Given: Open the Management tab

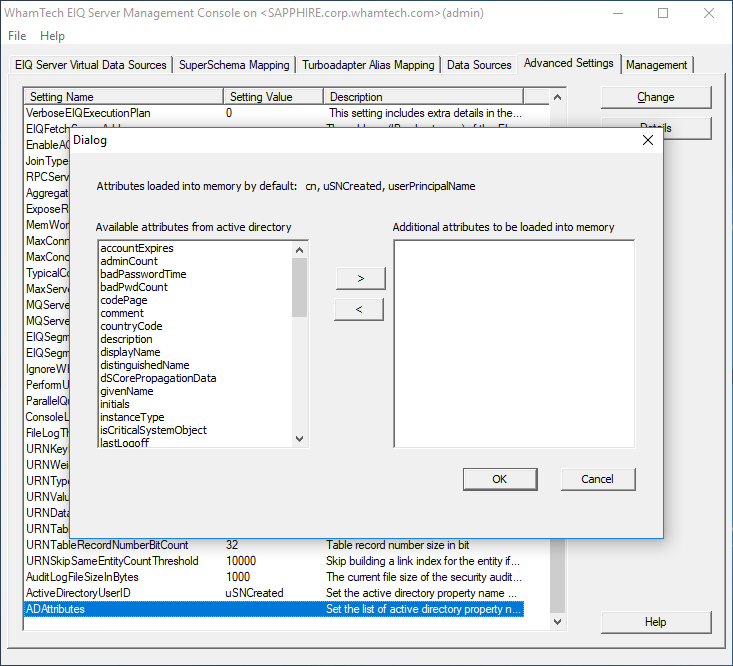Looking at the screenshot, I should 656,65.
